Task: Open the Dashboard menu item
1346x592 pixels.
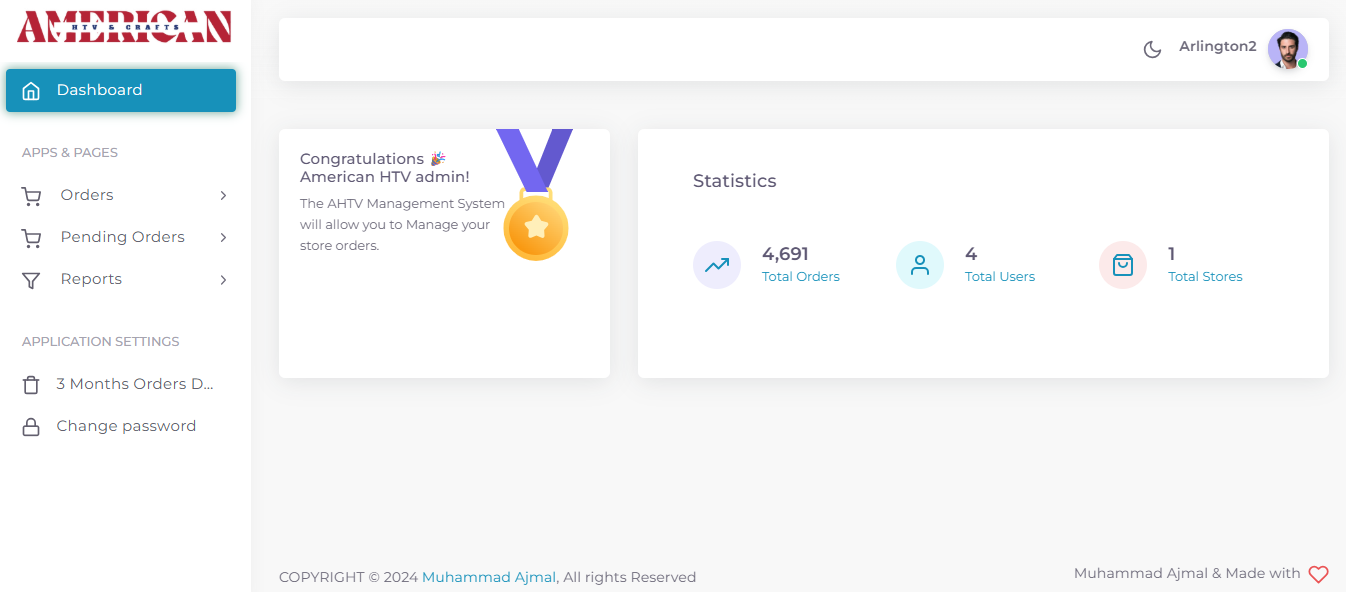Action: [x=120, y=90]
